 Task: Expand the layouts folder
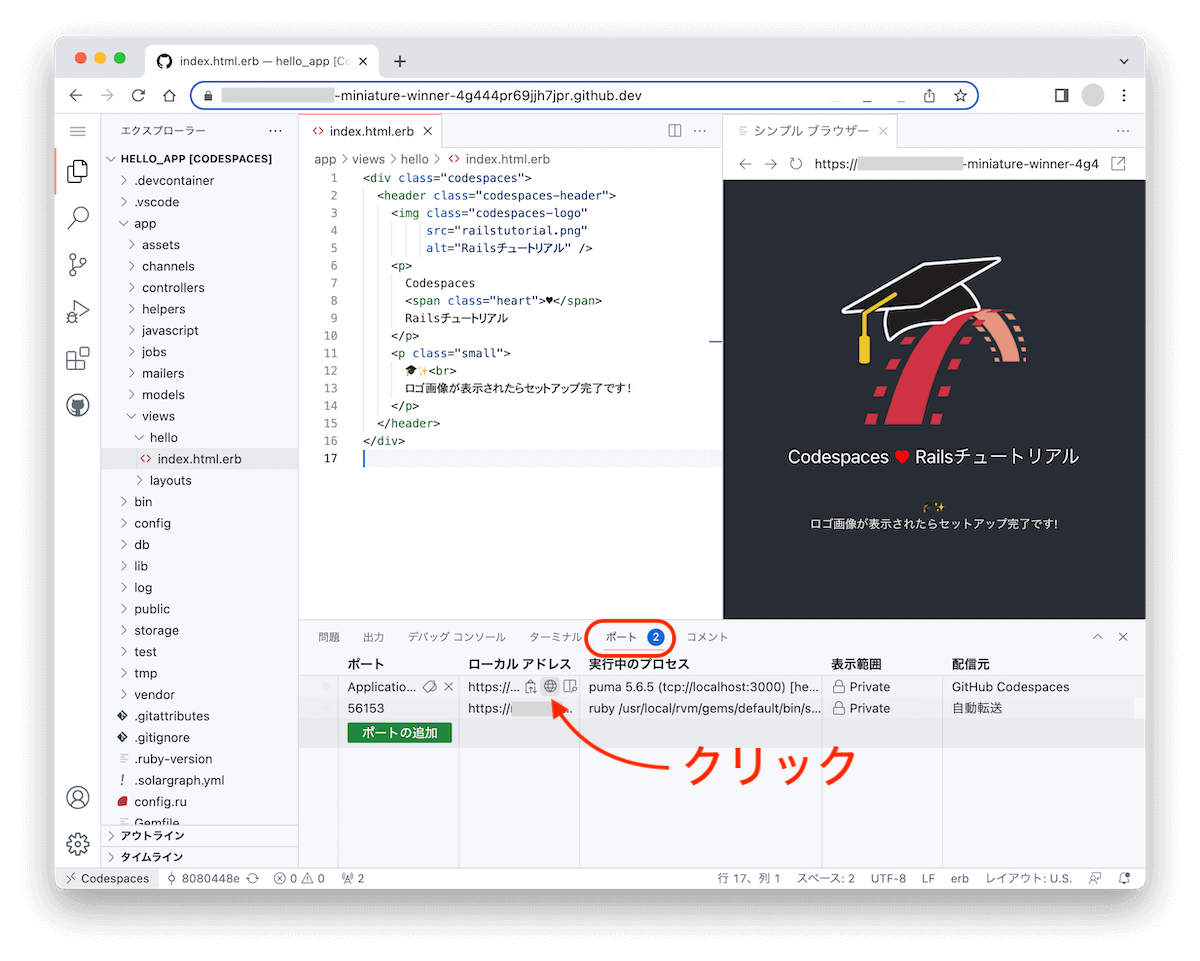170,480
